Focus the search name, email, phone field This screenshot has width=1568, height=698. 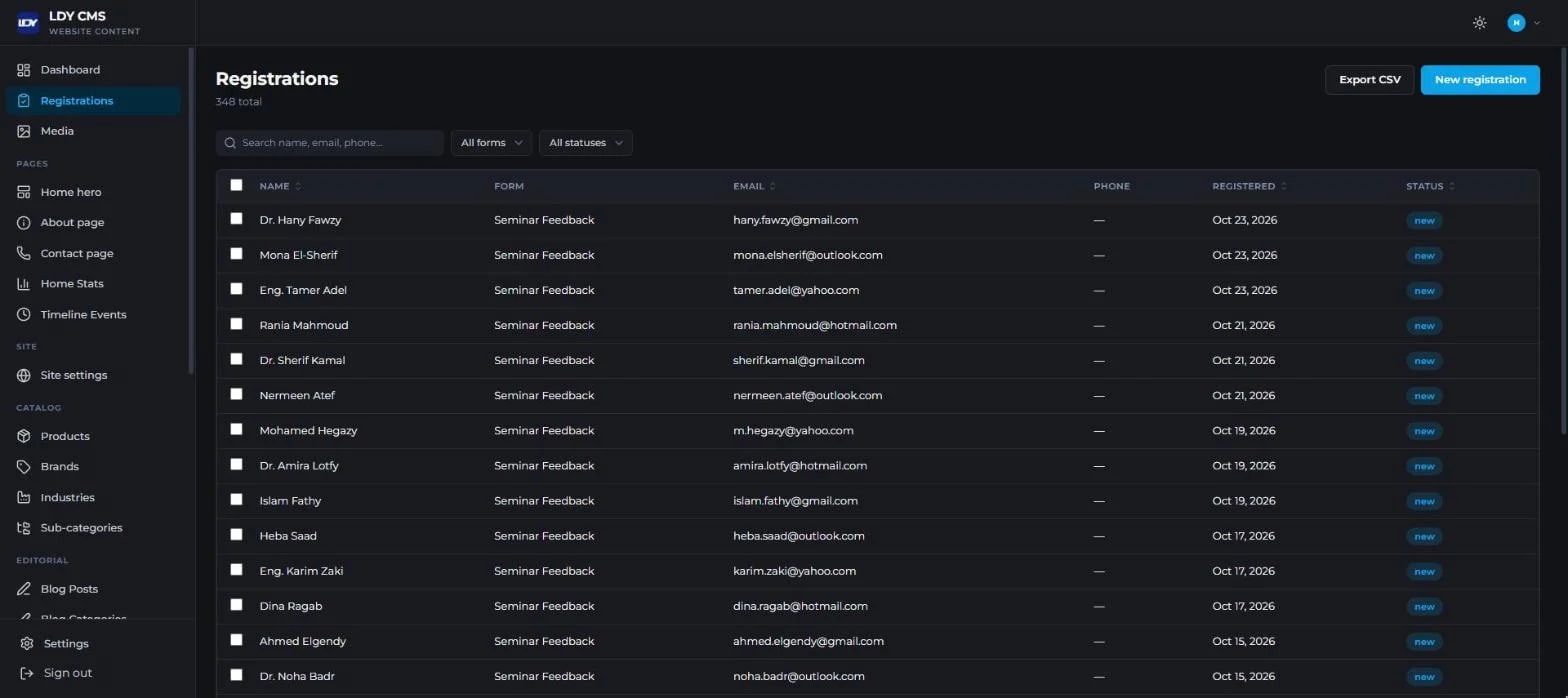(x=330, y=143)
